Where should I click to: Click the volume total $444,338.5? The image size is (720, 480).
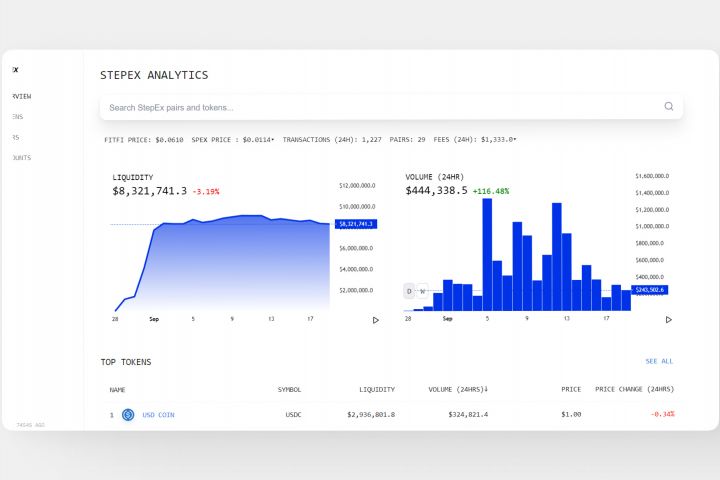(436, 191)
